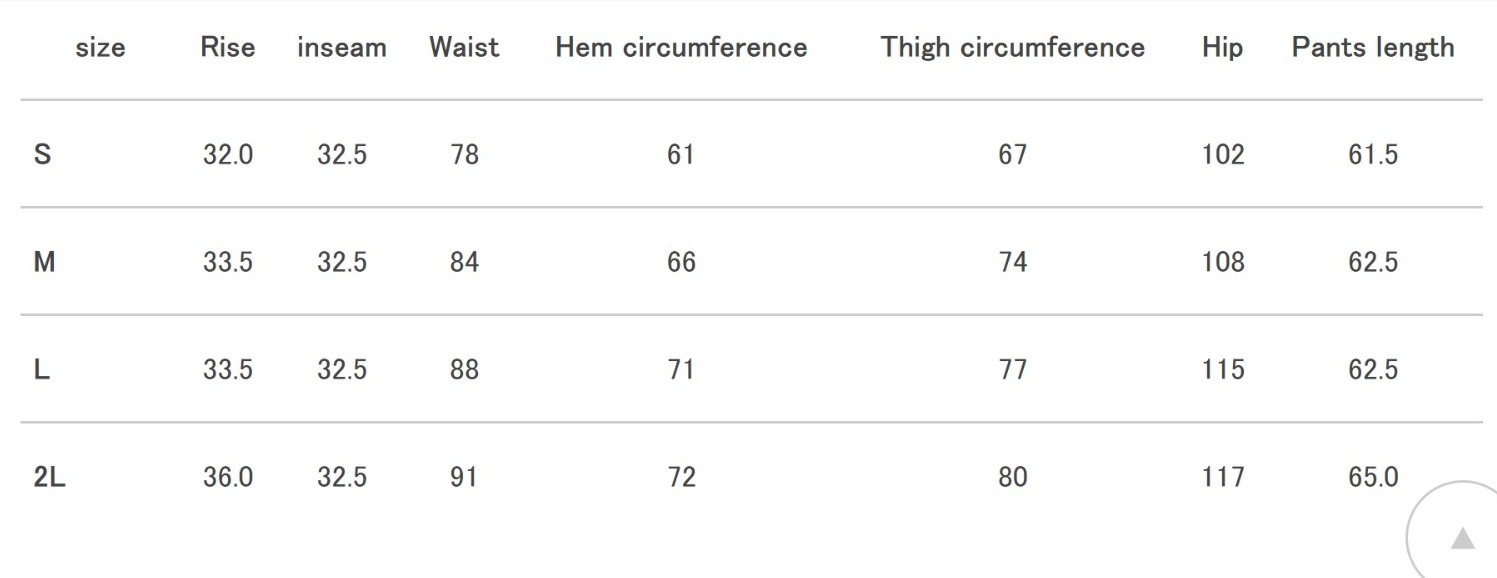The width and height of the screenshot is (1497, 578).
Task: Click the 2L thigh circumference value 80
Action: (1012, 477)
